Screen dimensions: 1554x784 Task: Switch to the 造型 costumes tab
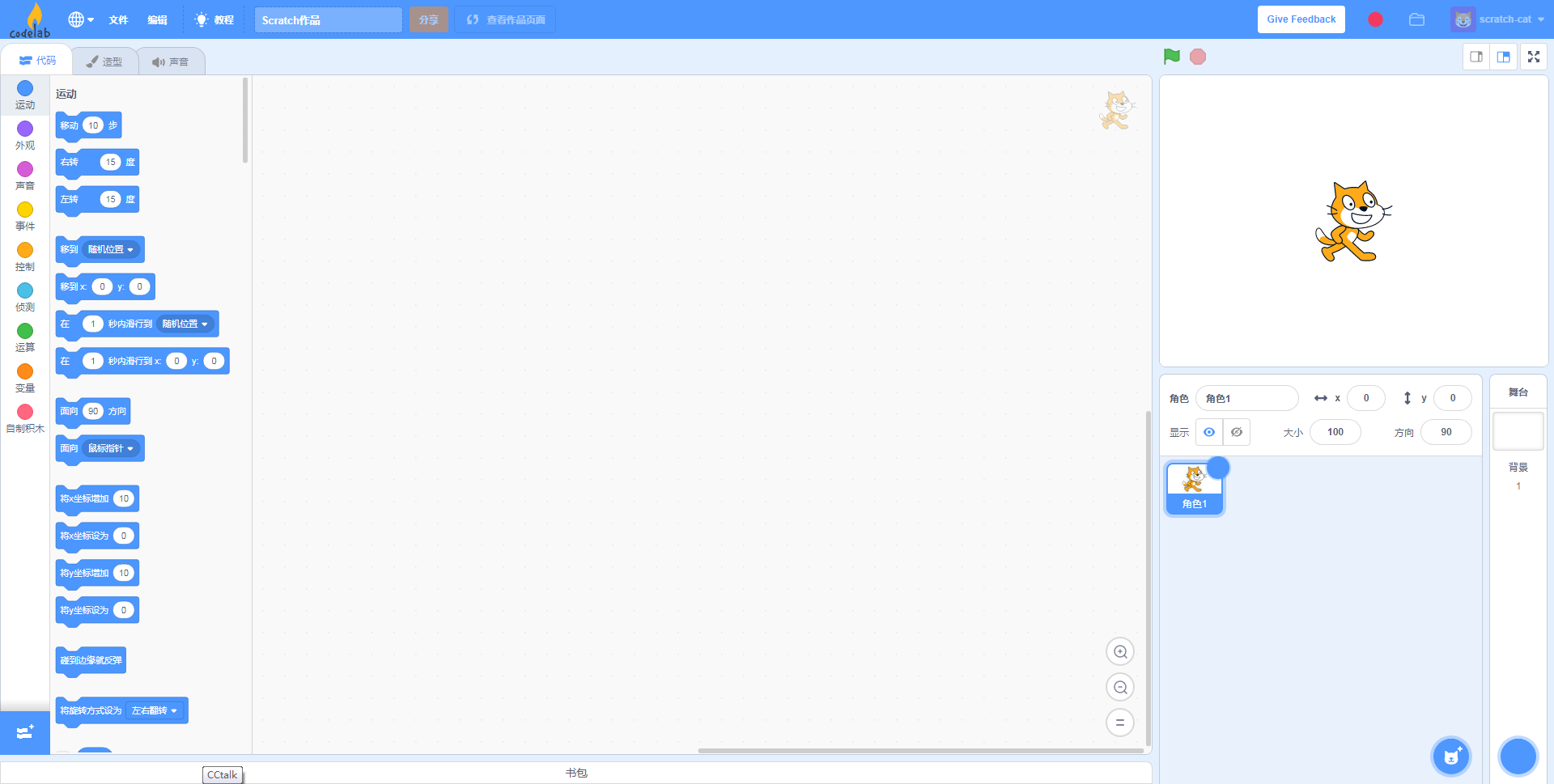pyautogui.click(x=105, y=61)
